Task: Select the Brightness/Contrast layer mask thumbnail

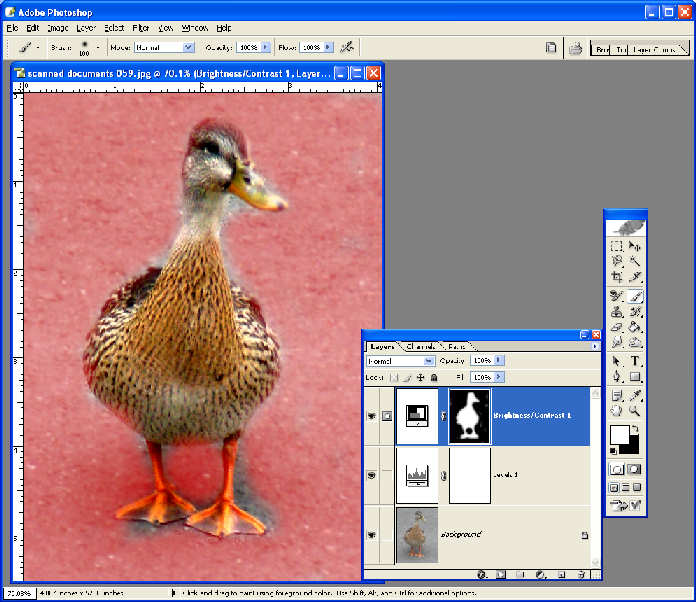Action: pos(469,416)
